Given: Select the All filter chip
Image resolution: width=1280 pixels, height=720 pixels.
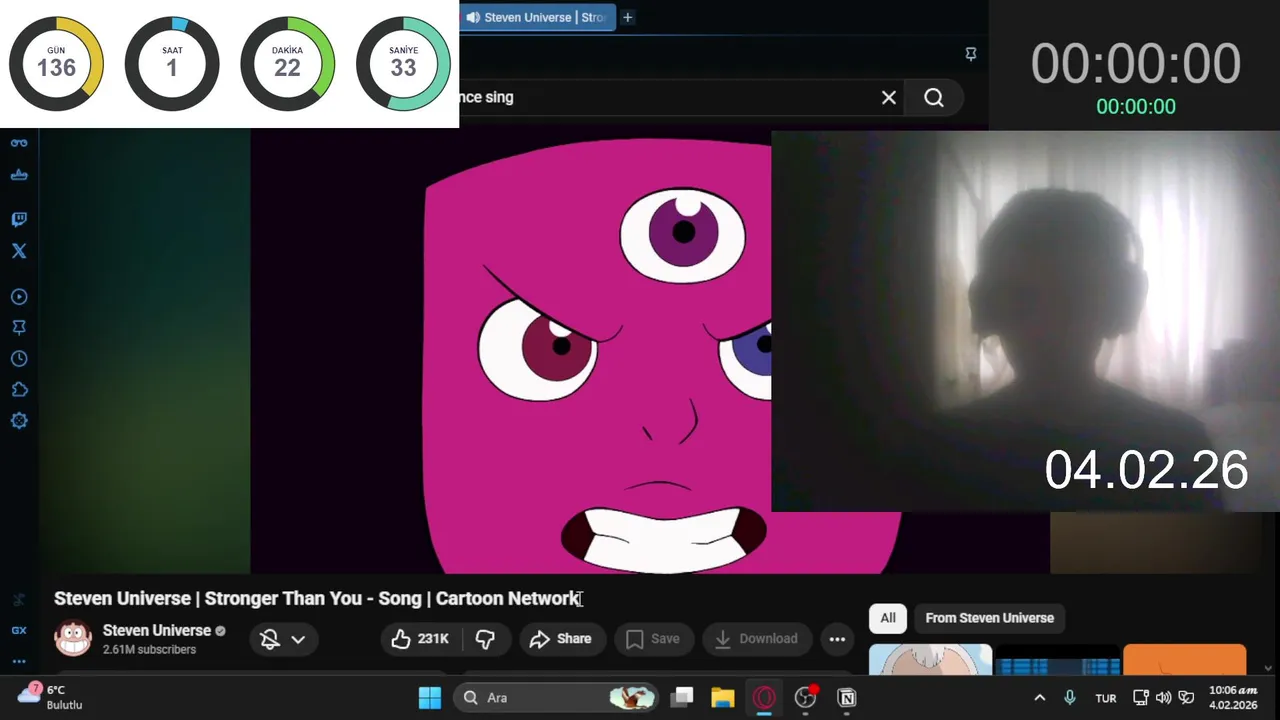Looking at the screenshot, I should point(888,618).
